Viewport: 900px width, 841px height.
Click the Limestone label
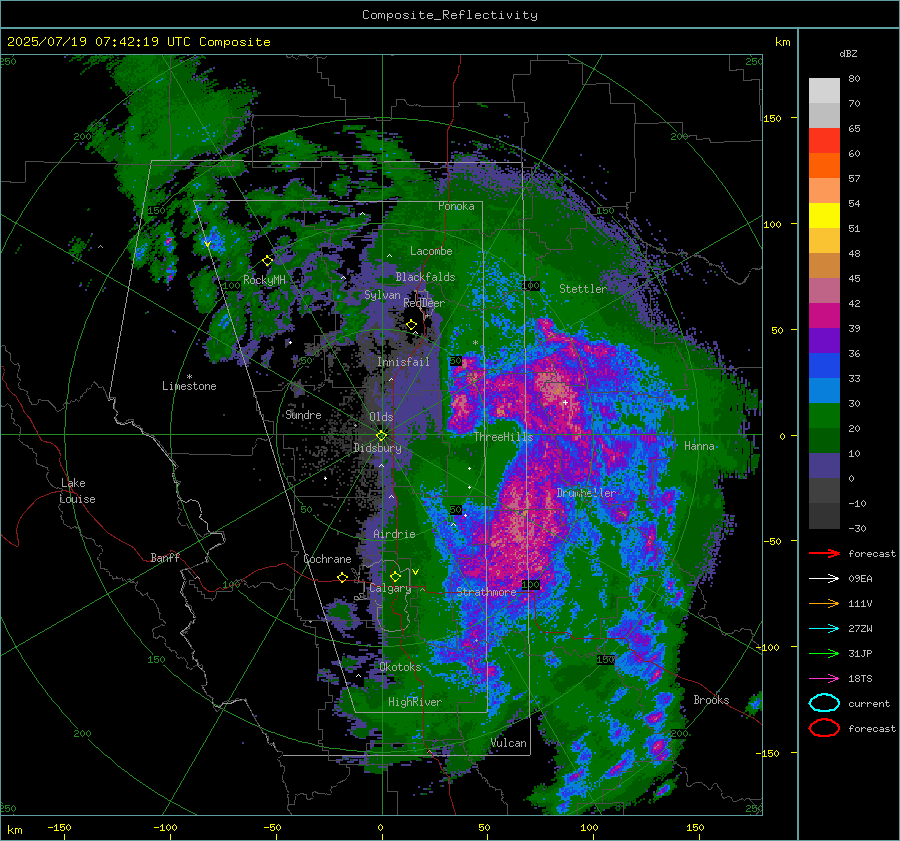coord(189,386)
